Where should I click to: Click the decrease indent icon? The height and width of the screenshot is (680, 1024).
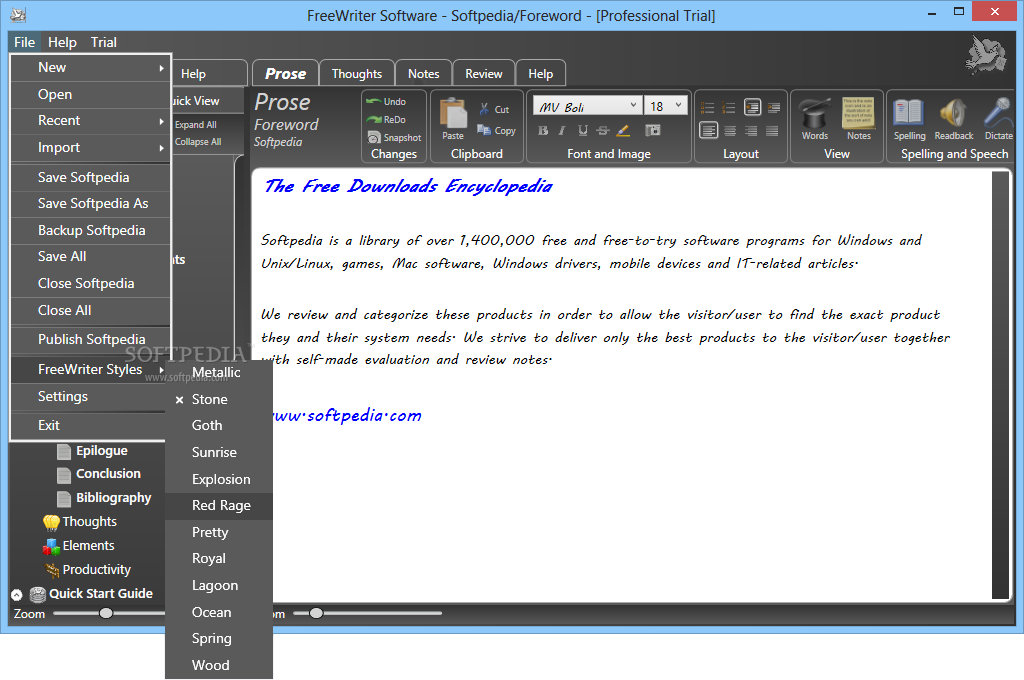(x=752, y=107)
